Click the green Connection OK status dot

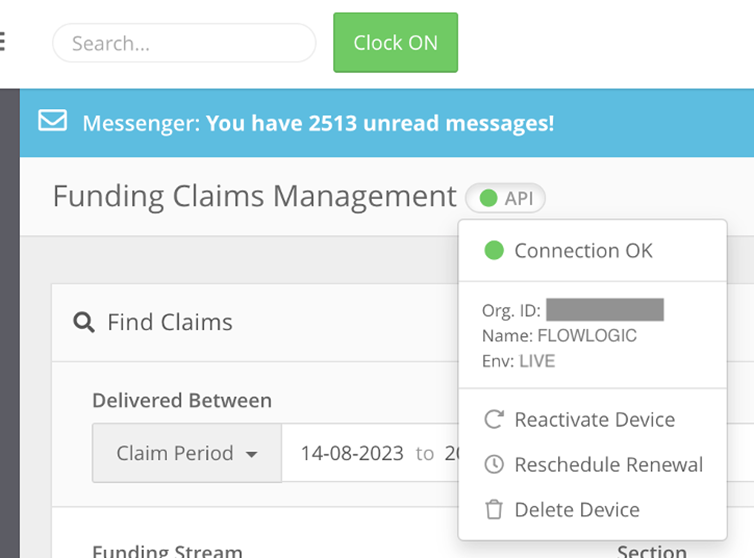493,251
